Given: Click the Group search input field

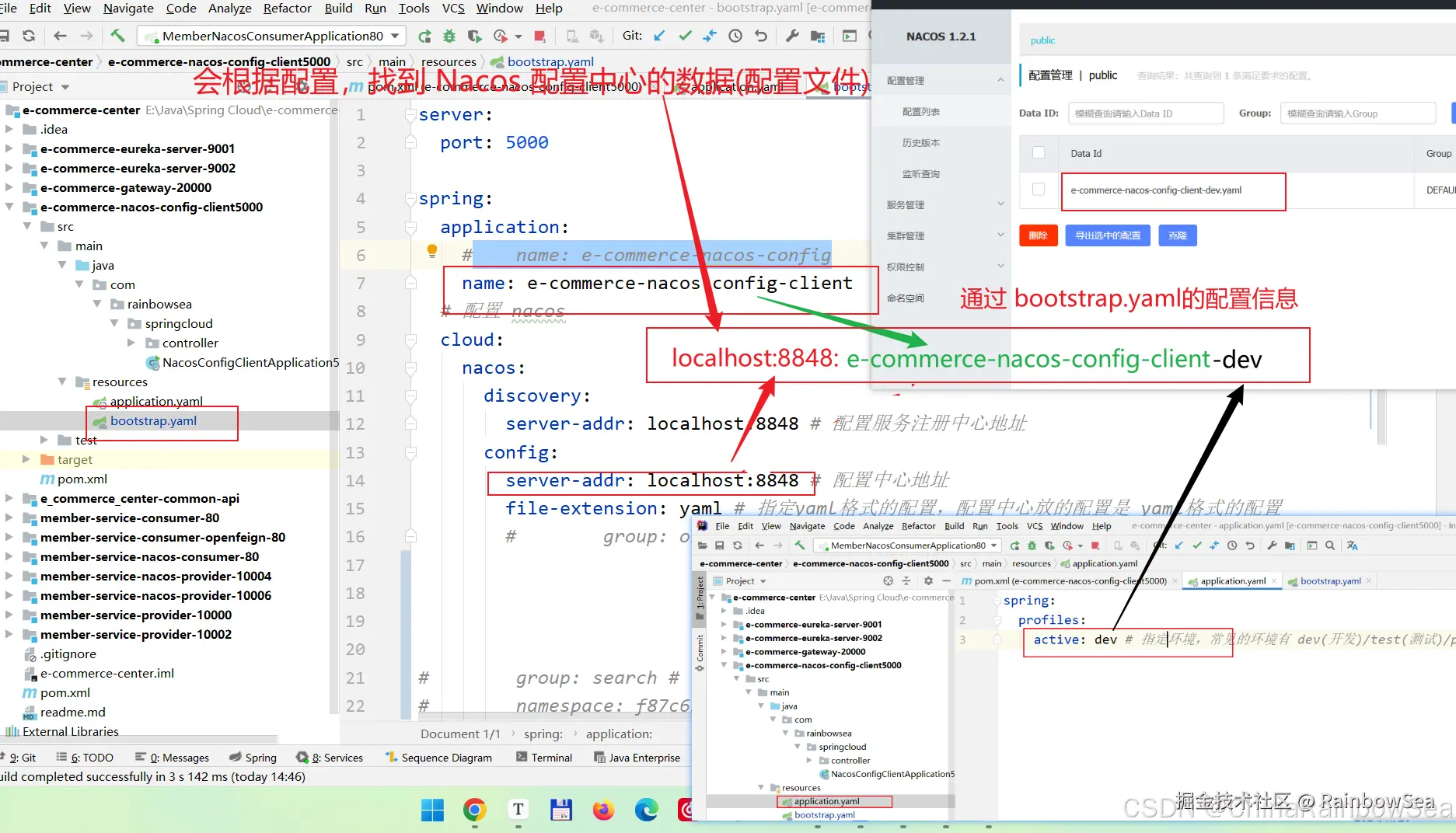Looking at the screenshot, I should click(1358, 113).
